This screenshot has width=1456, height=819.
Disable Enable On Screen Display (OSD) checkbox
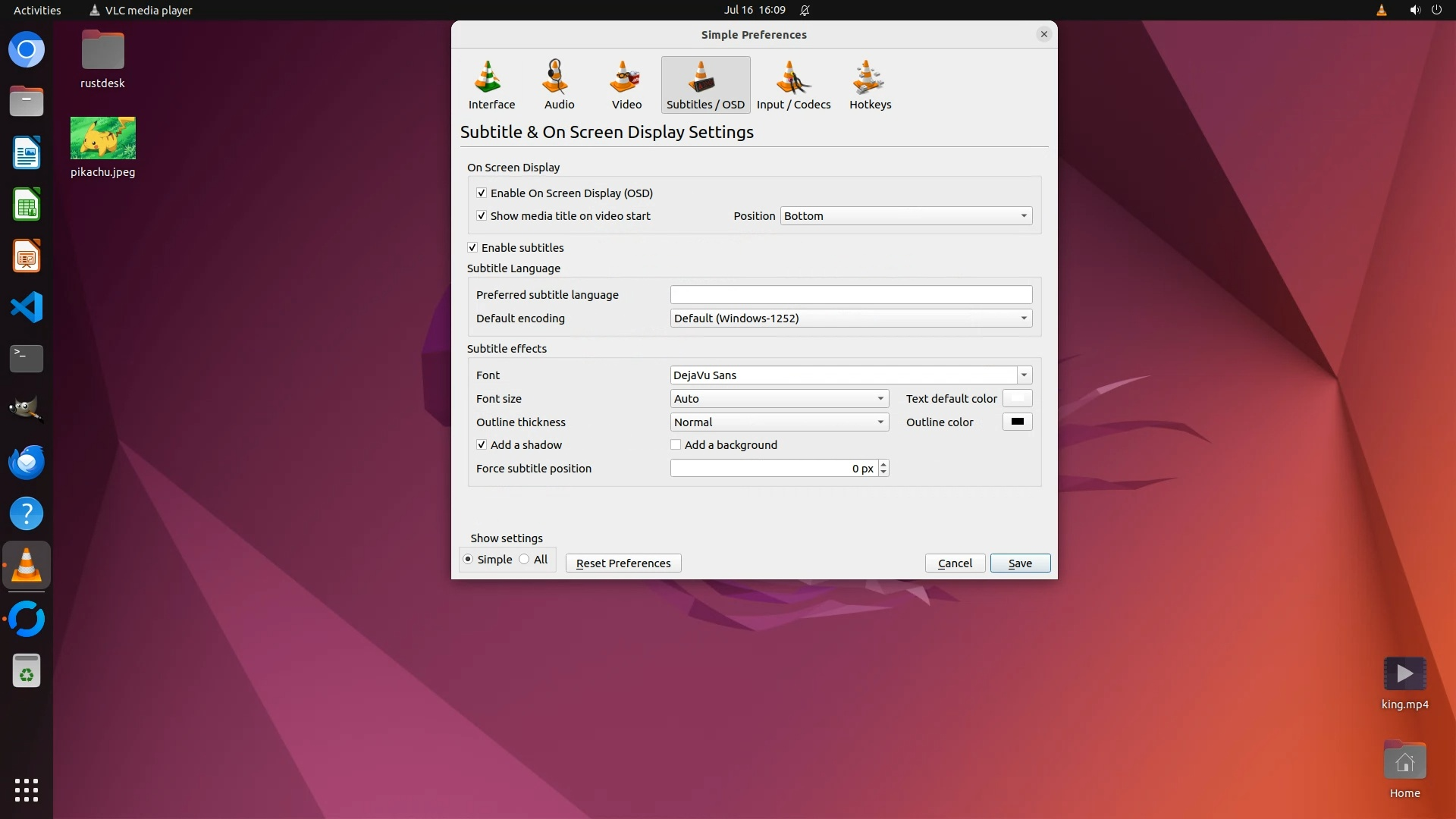[482, 193]
